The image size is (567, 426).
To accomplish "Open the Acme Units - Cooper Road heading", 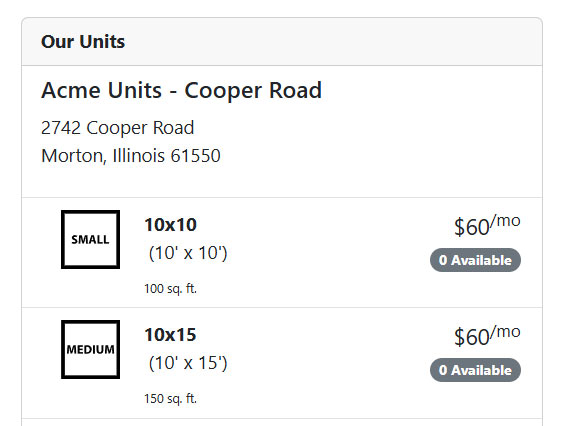I will (182, 90).
